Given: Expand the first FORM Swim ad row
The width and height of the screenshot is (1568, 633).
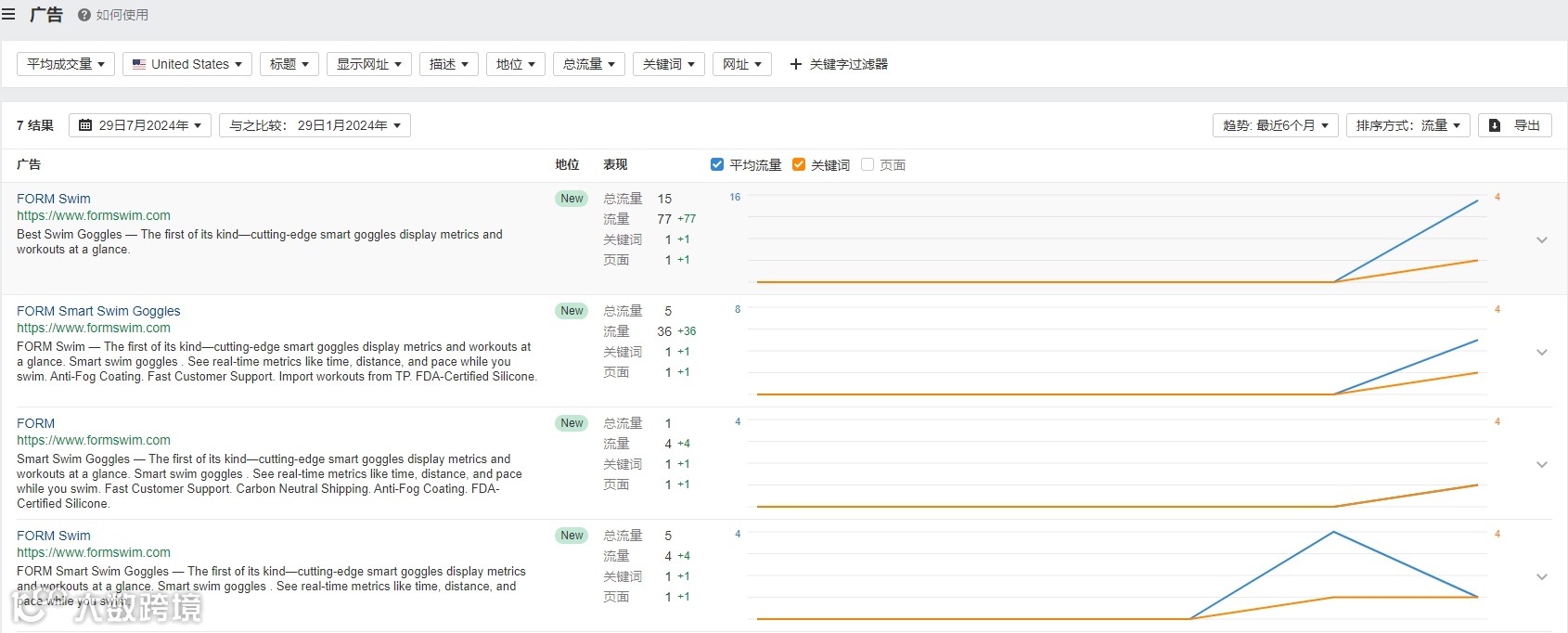Looking at the screenshot, I should coord(1542,239).
